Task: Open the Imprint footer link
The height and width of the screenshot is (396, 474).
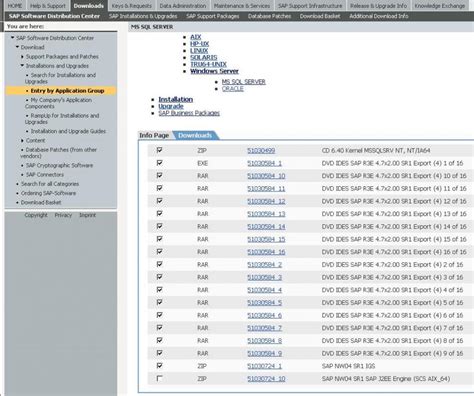Action: pos(88,215)
